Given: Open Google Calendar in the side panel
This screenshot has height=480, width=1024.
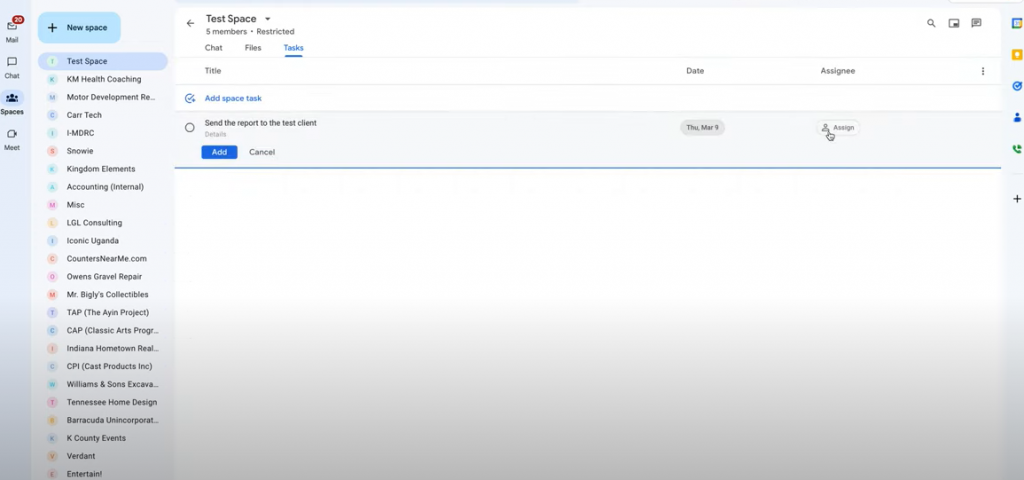Looking at the screenshot, I should (x=1016, y=23).
